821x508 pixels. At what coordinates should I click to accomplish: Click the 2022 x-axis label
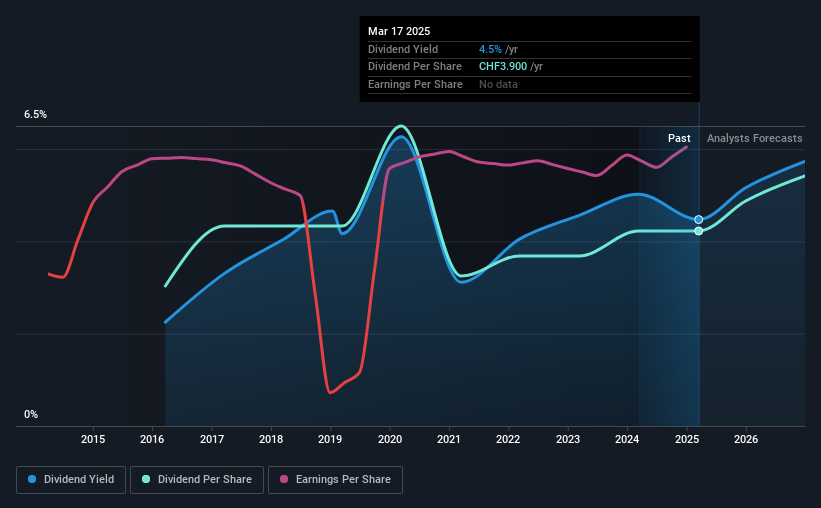(508, 439)
